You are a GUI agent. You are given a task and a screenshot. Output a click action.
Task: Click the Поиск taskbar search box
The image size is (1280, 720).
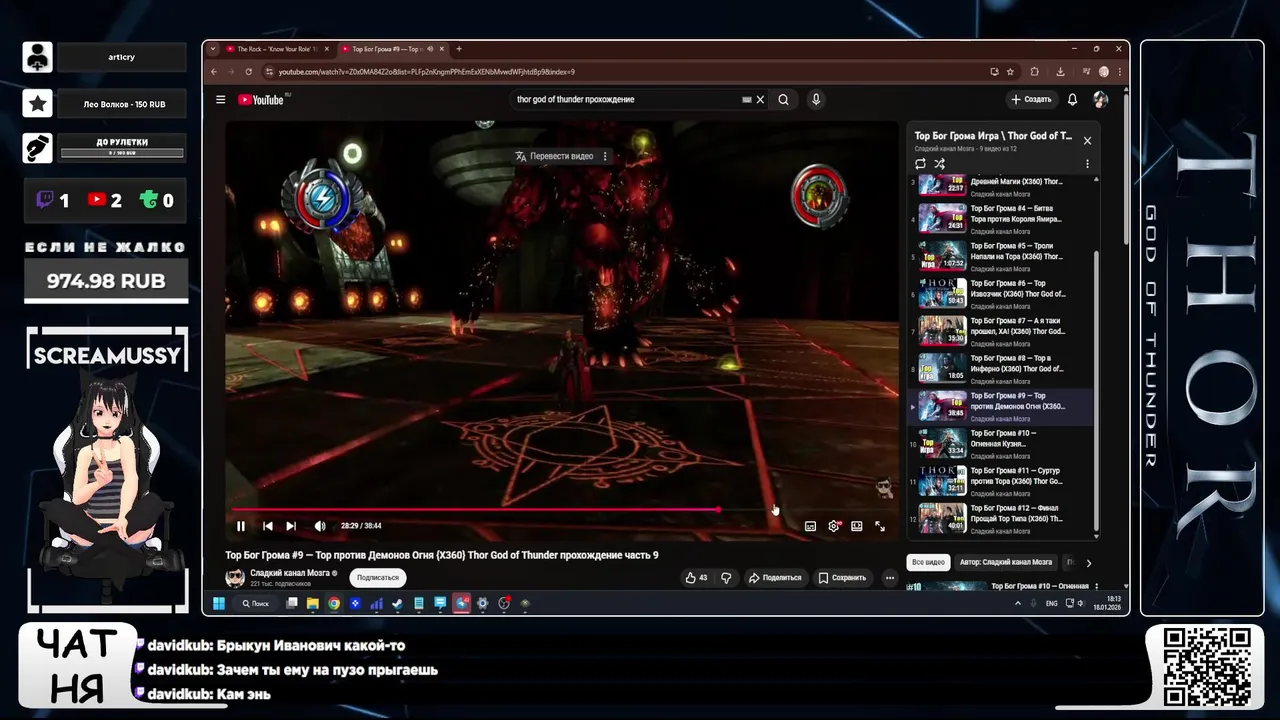pos(256,603)
